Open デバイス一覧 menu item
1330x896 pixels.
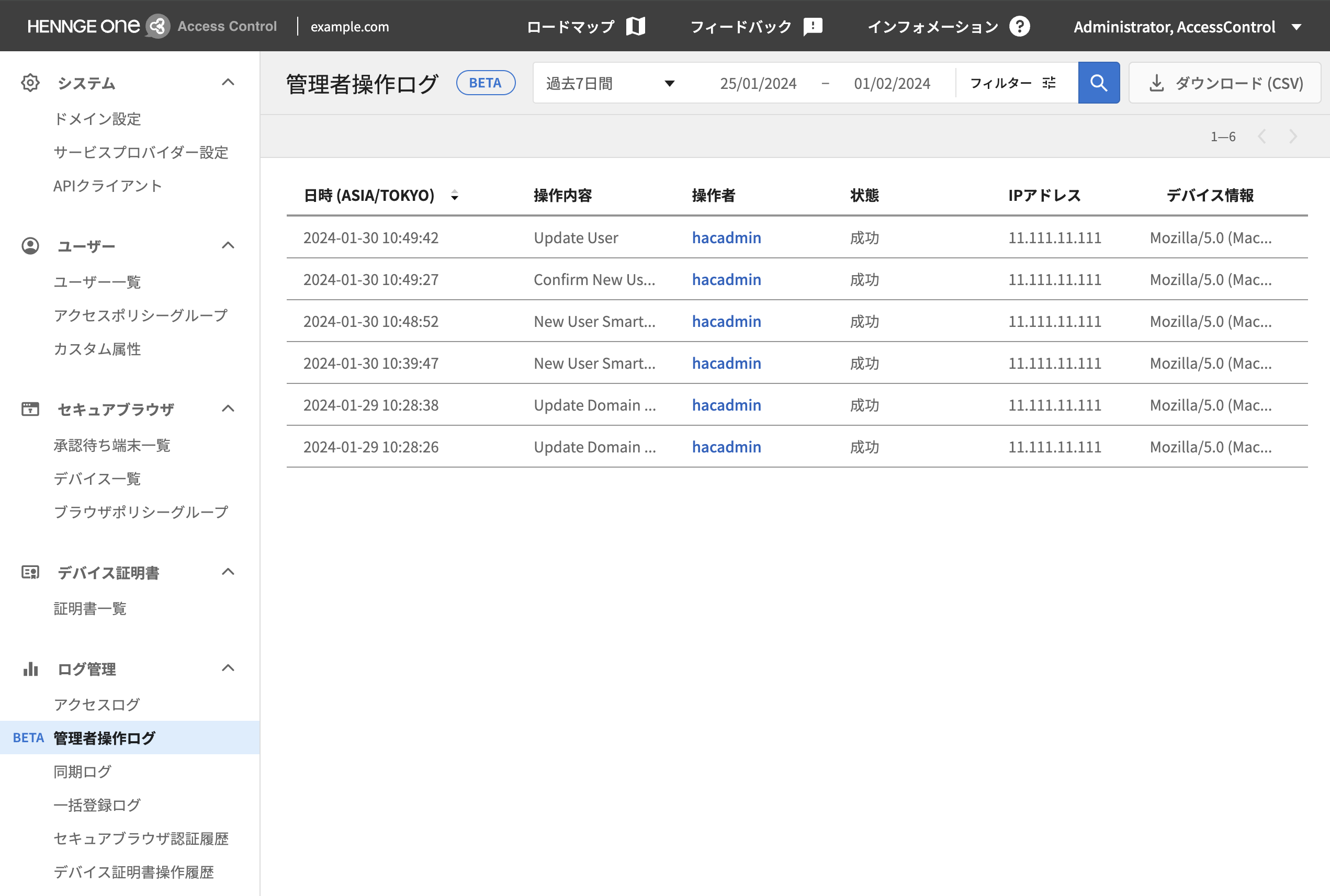coord(97,478)
